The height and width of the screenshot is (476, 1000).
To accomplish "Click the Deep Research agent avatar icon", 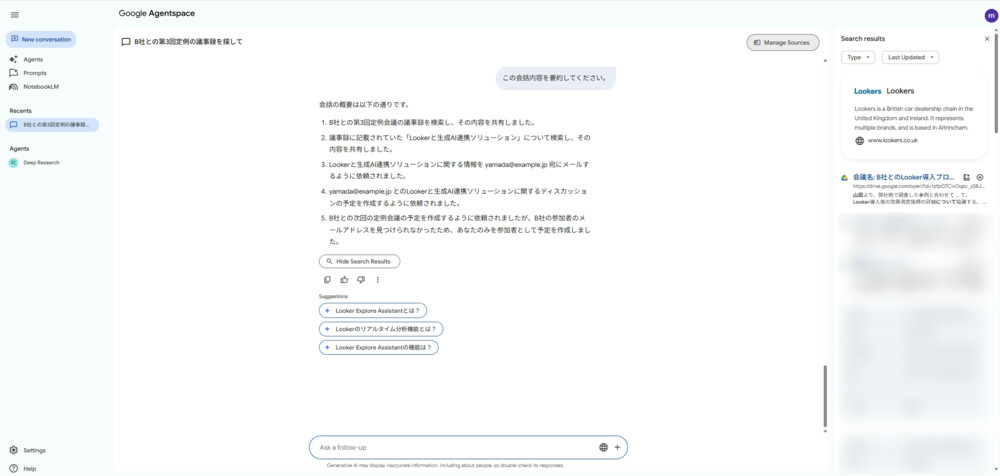I will coord(13,163).
